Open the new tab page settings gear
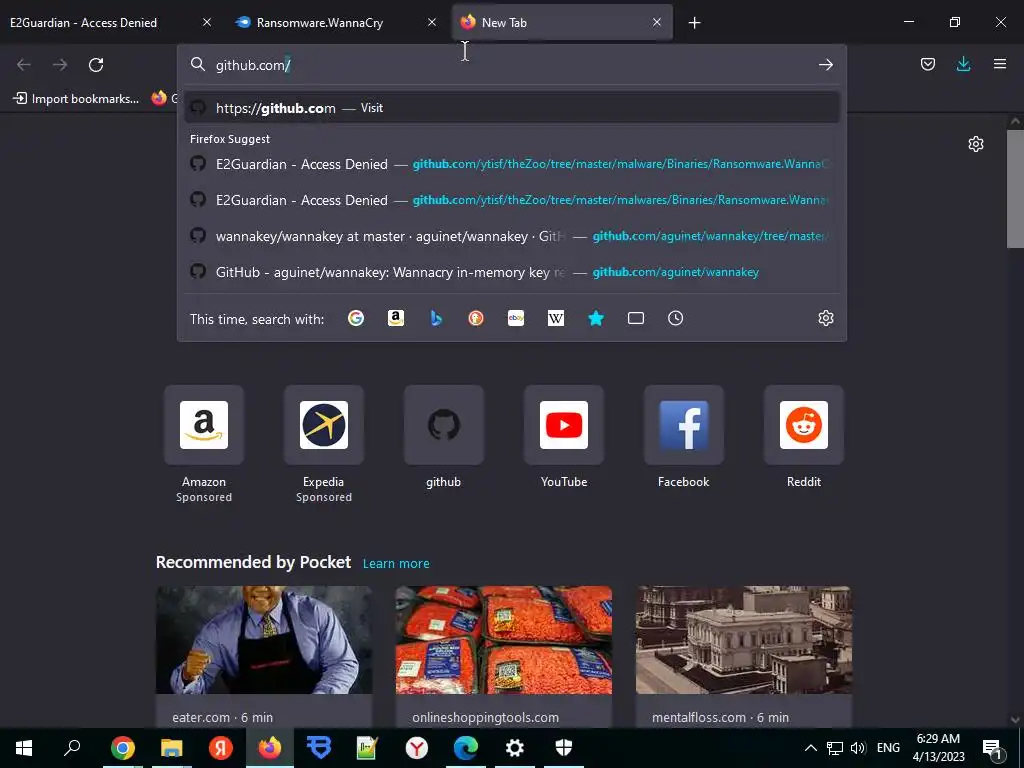 tap(976, 144)
